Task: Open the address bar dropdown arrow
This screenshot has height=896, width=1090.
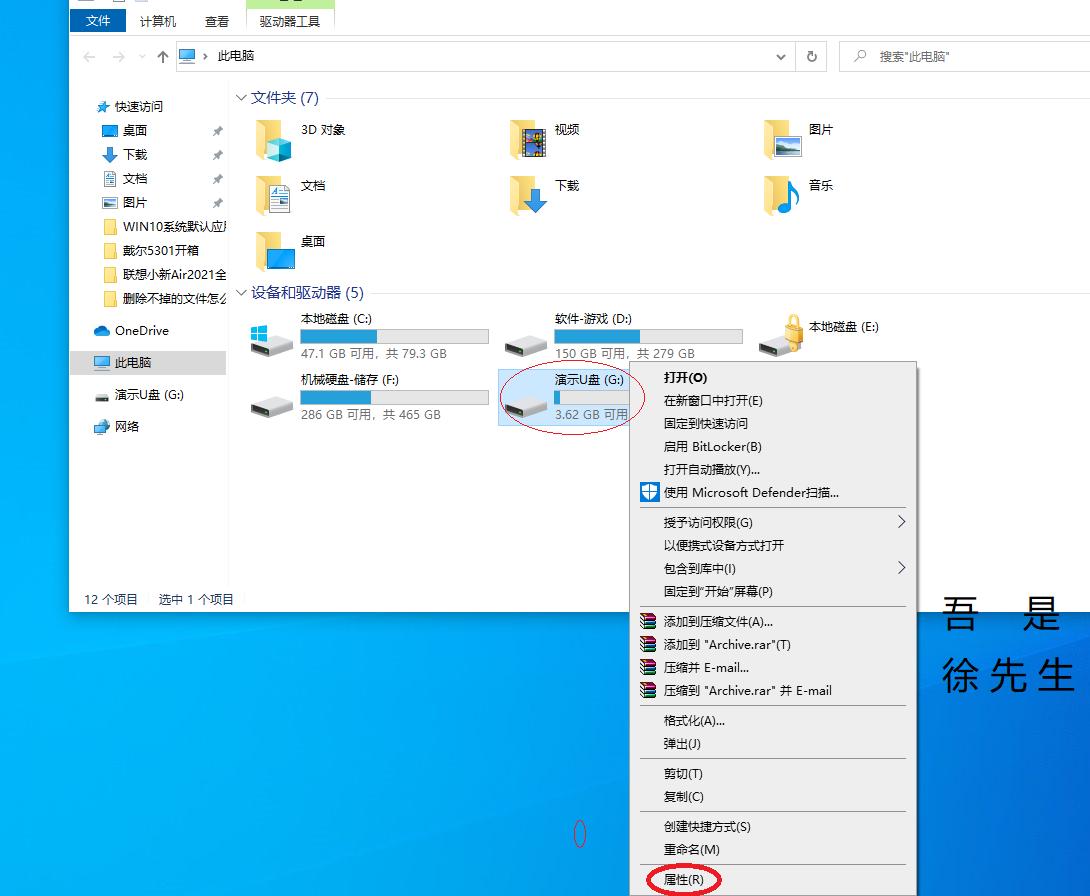Action: click(x=782, y=56)
